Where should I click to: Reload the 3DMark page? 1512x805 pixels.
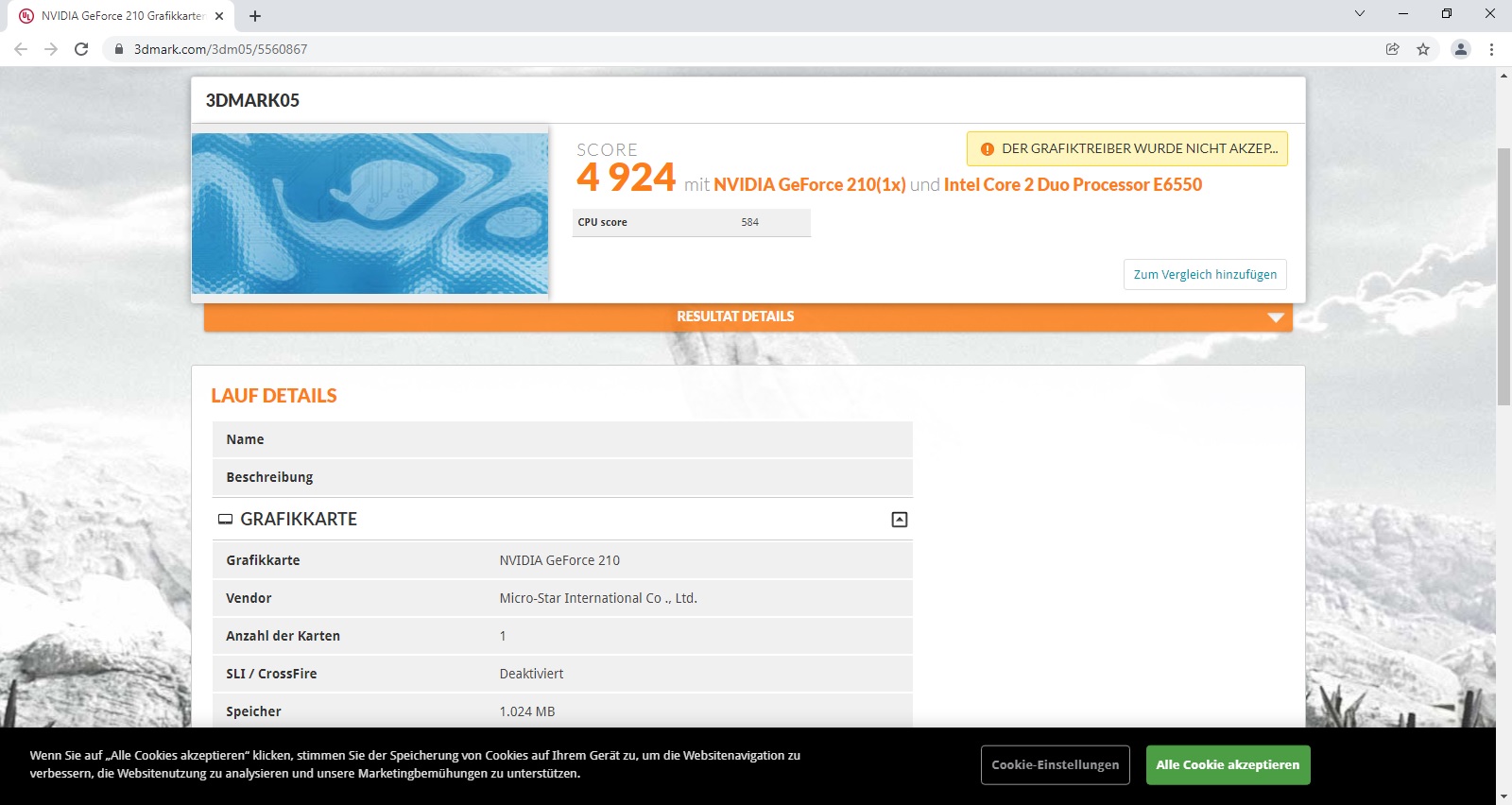(x=81, y=49)
